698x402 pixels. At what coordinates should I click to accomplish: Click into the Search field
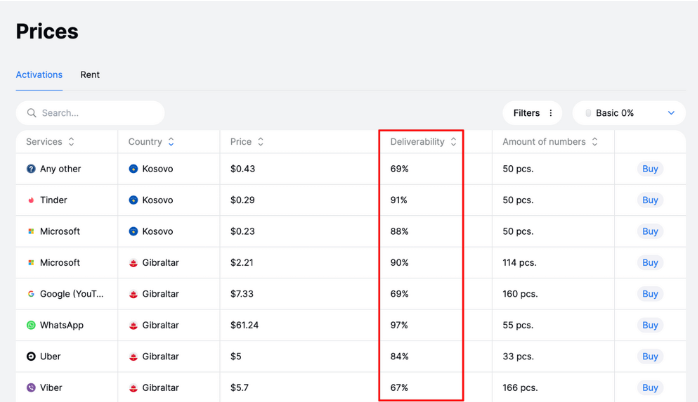click(x=95, y=113)
